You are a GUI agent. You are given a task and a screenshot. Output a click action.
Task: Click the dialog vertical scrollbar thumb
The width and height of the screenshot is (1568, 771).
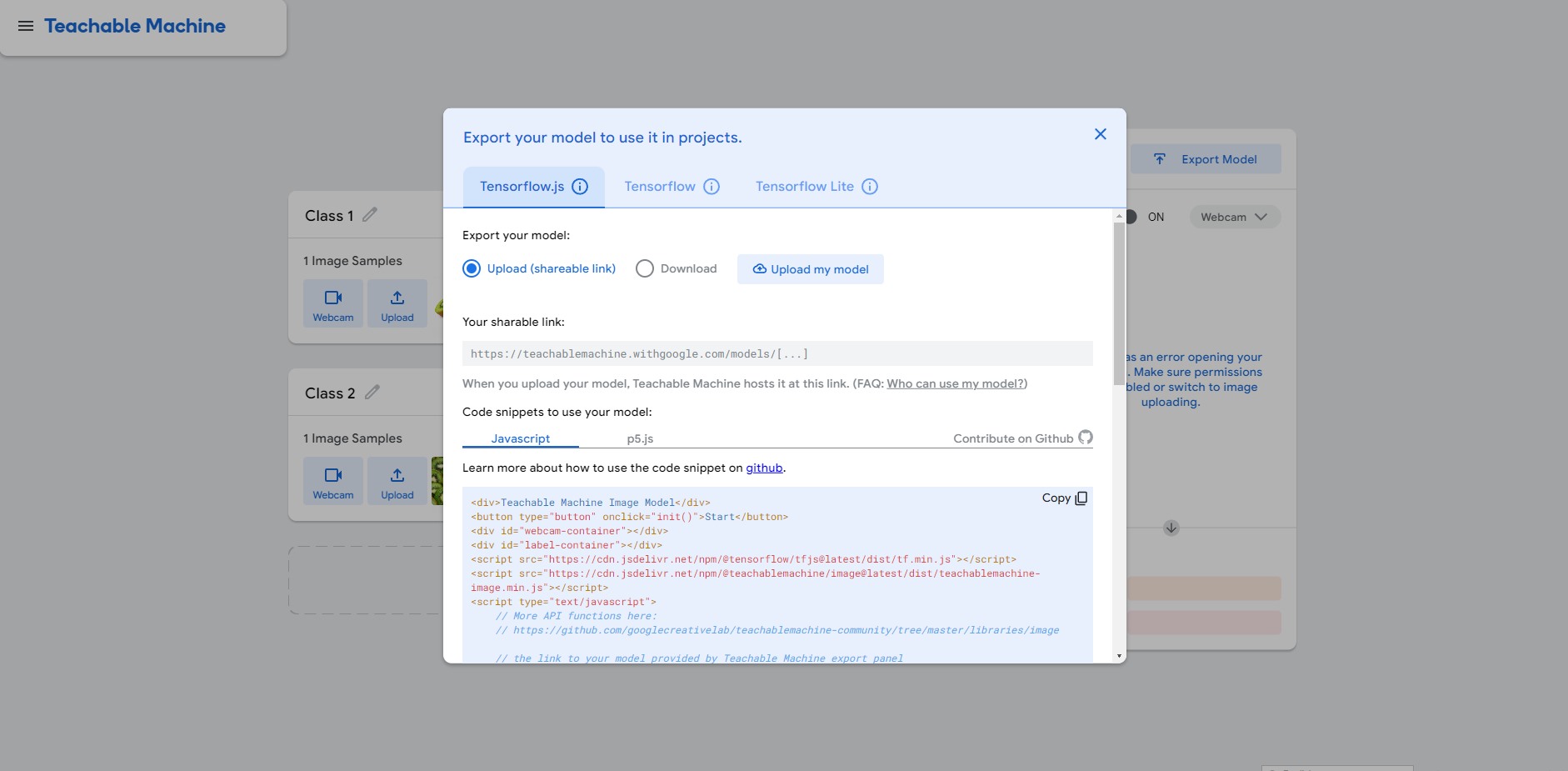(1119, 303)
